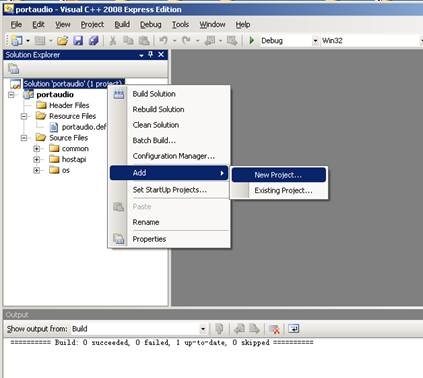423x378 pixels.
Task: Choose Existing Project in Add submenu
Action: [x=279, y=191]
